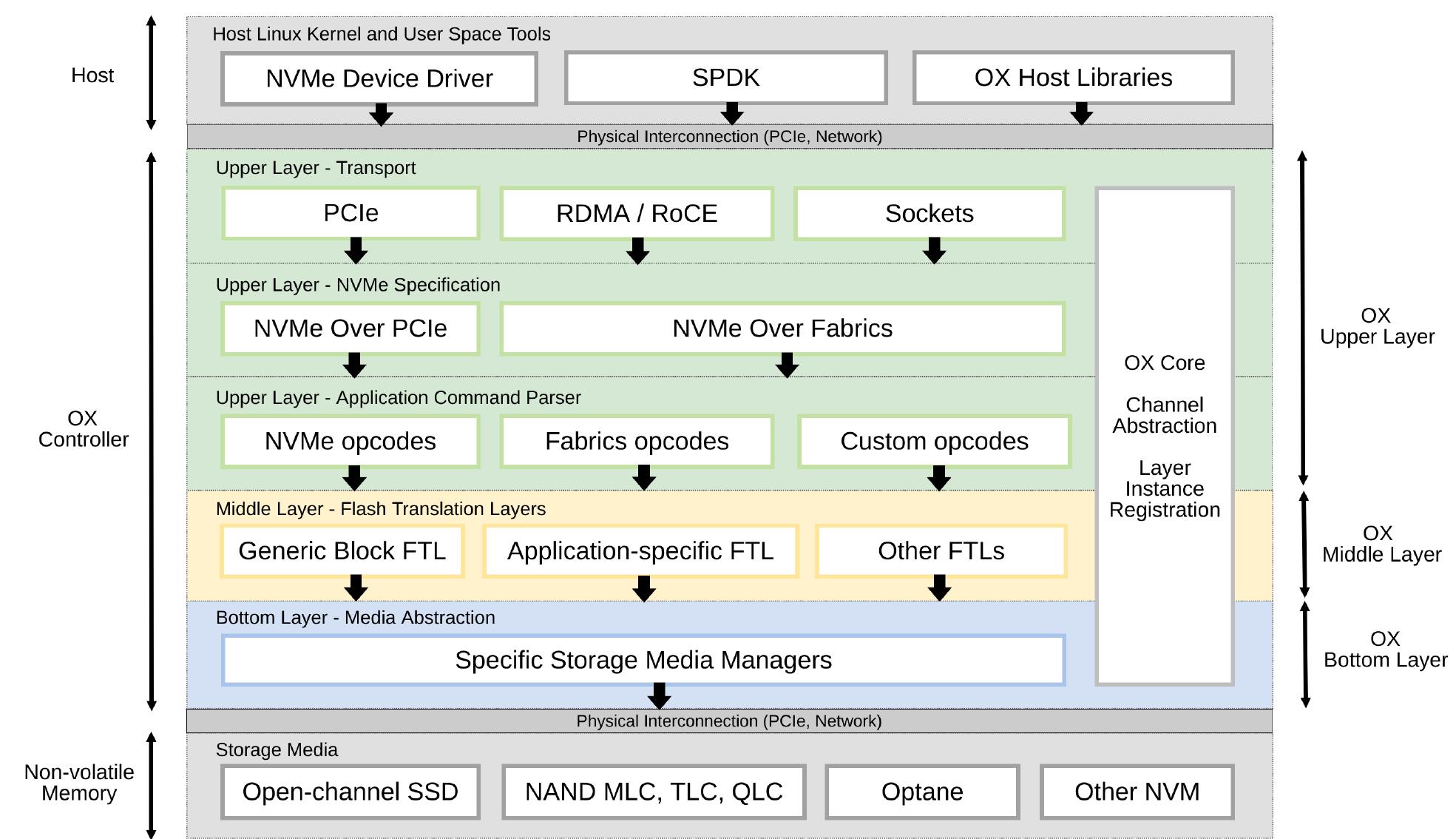The width and height of the screenshot is (1456, 839).
Task: Click the arrow below Specific Storage Media Managers
Action: 659,695
